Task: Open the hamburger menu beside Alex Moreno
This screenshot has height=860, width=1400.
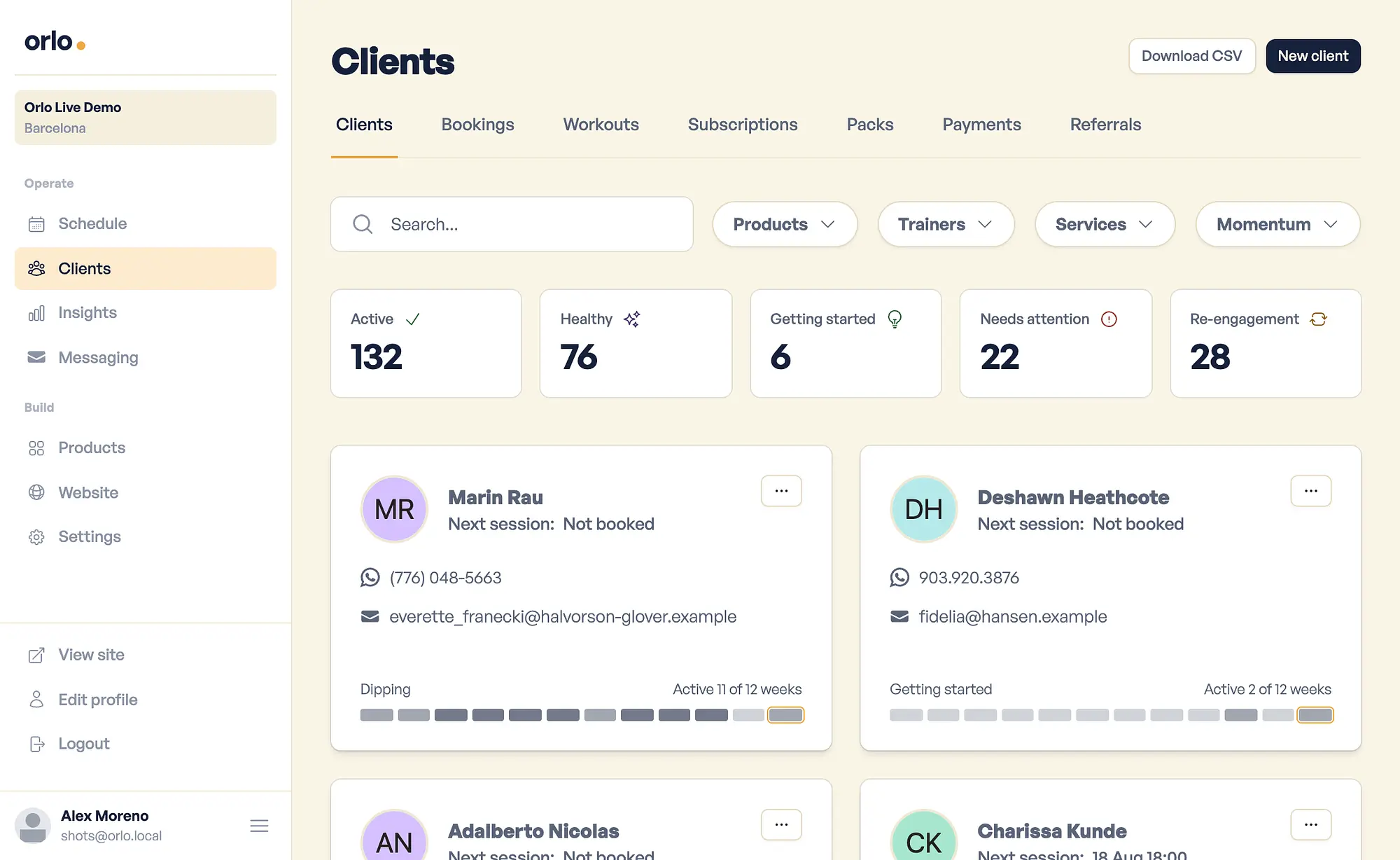Action: 259,826
